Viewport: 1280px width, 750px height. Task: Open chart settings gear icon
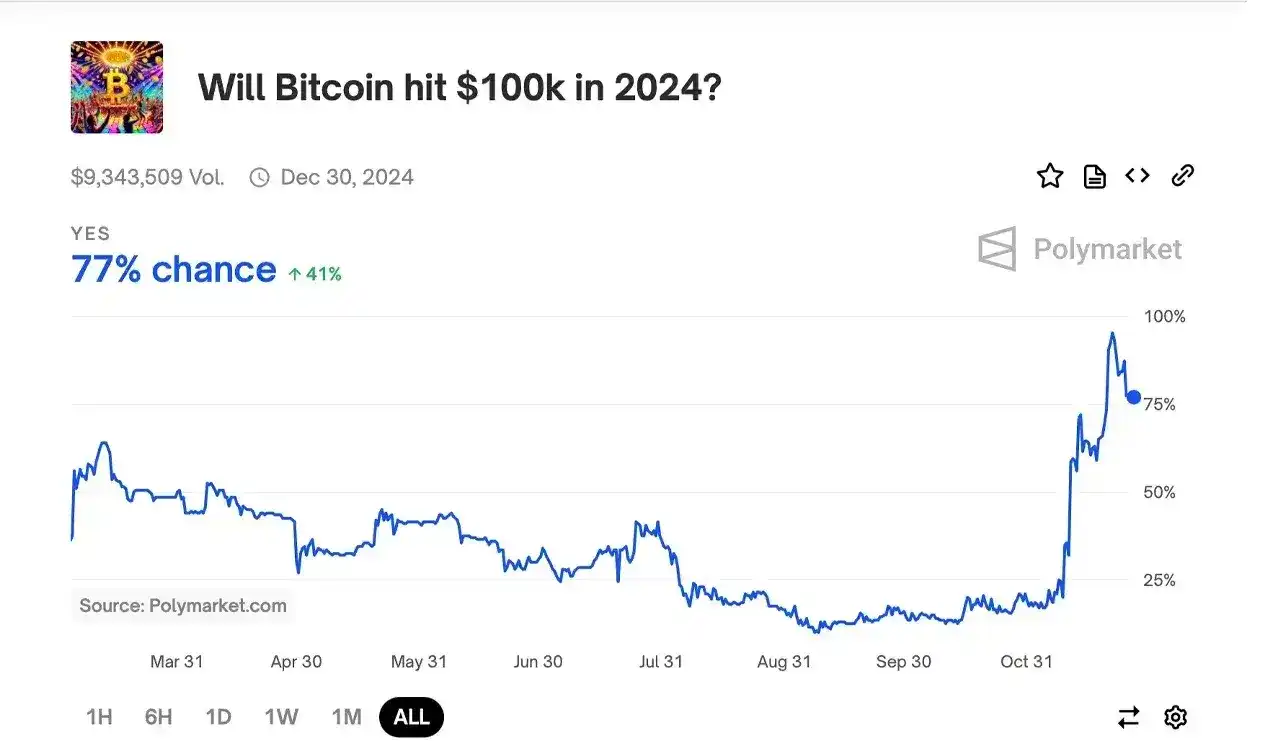1176,717
